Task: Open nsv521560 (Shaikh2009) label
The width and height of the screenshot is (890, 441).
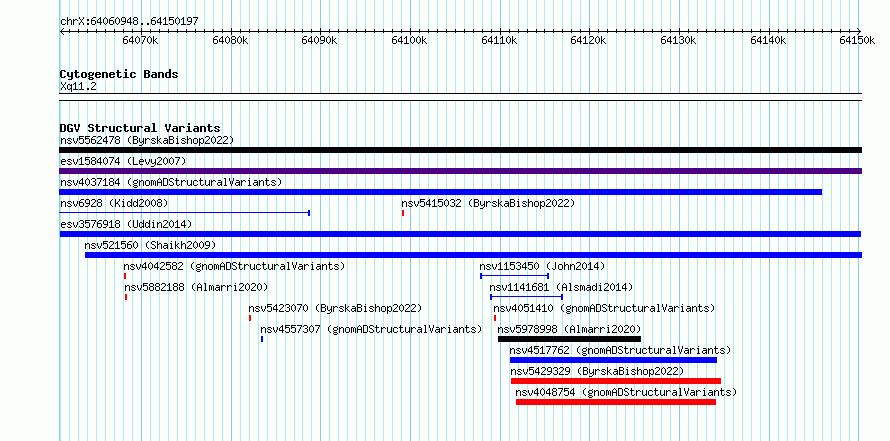Action: click(x=150, y=245)
